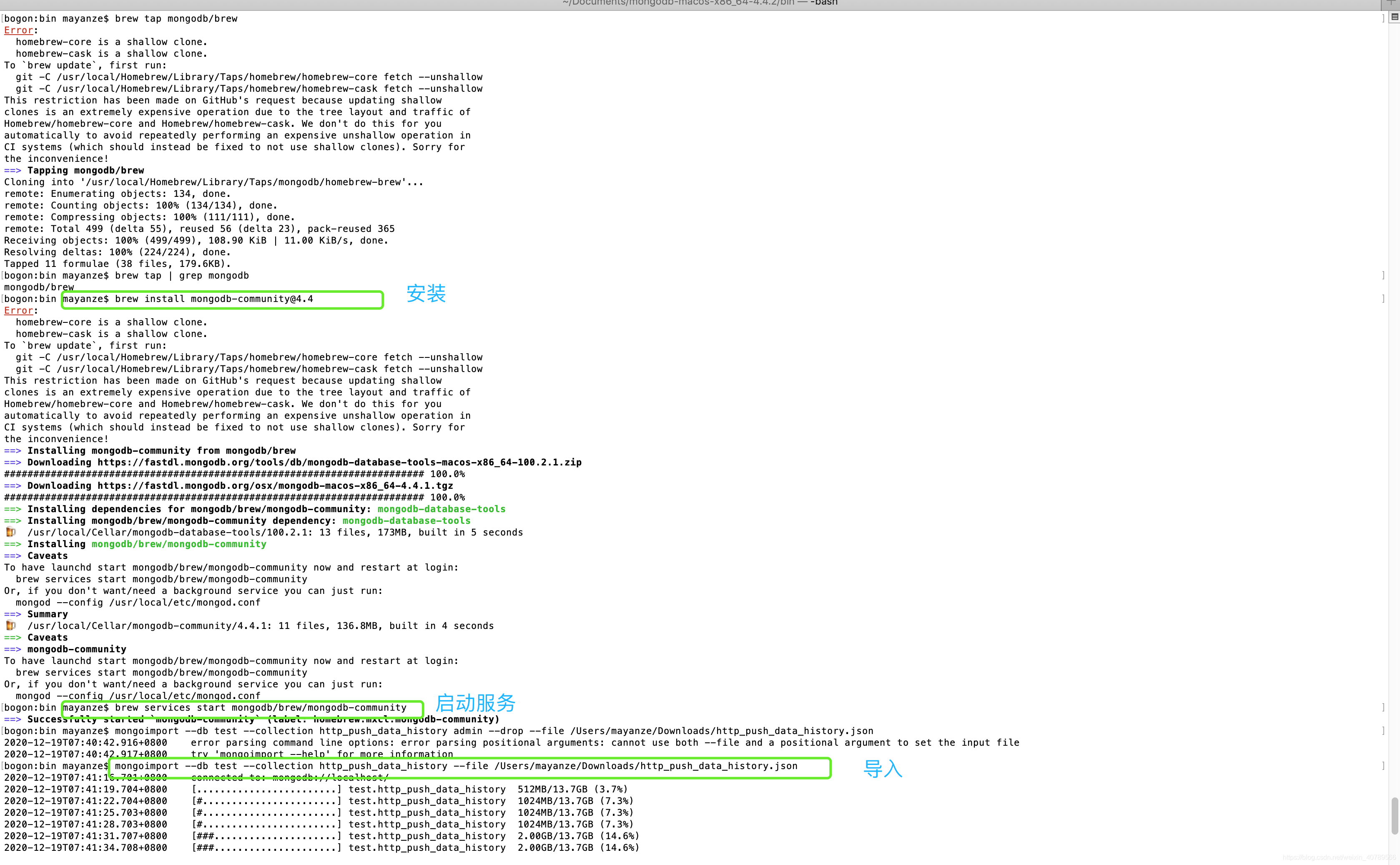
Task: Click the beer mug next to mongodb-database-tools path
Action: (x=10, y=532)
